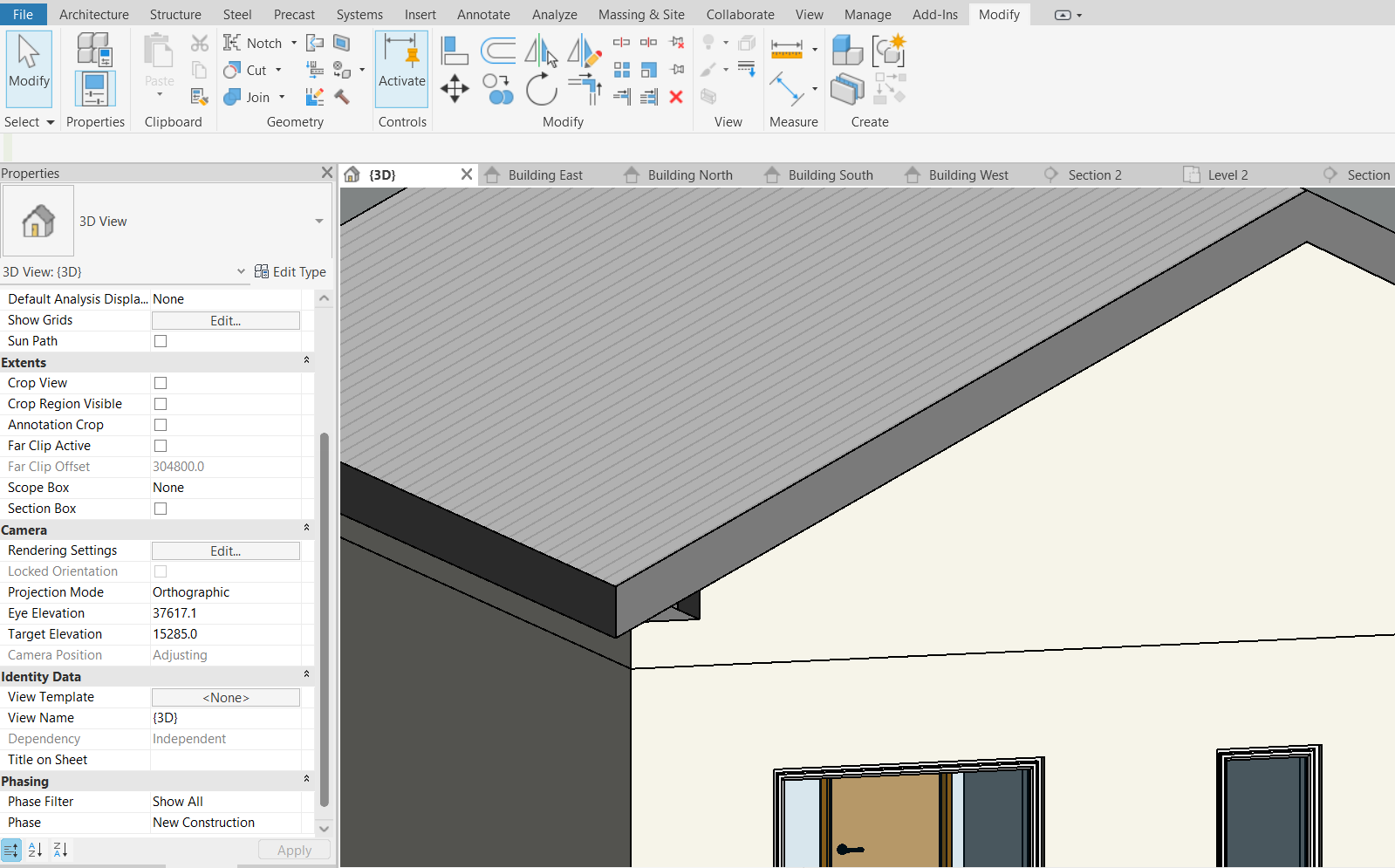
Task: Click the Copy tool icon
Action: 498,89
